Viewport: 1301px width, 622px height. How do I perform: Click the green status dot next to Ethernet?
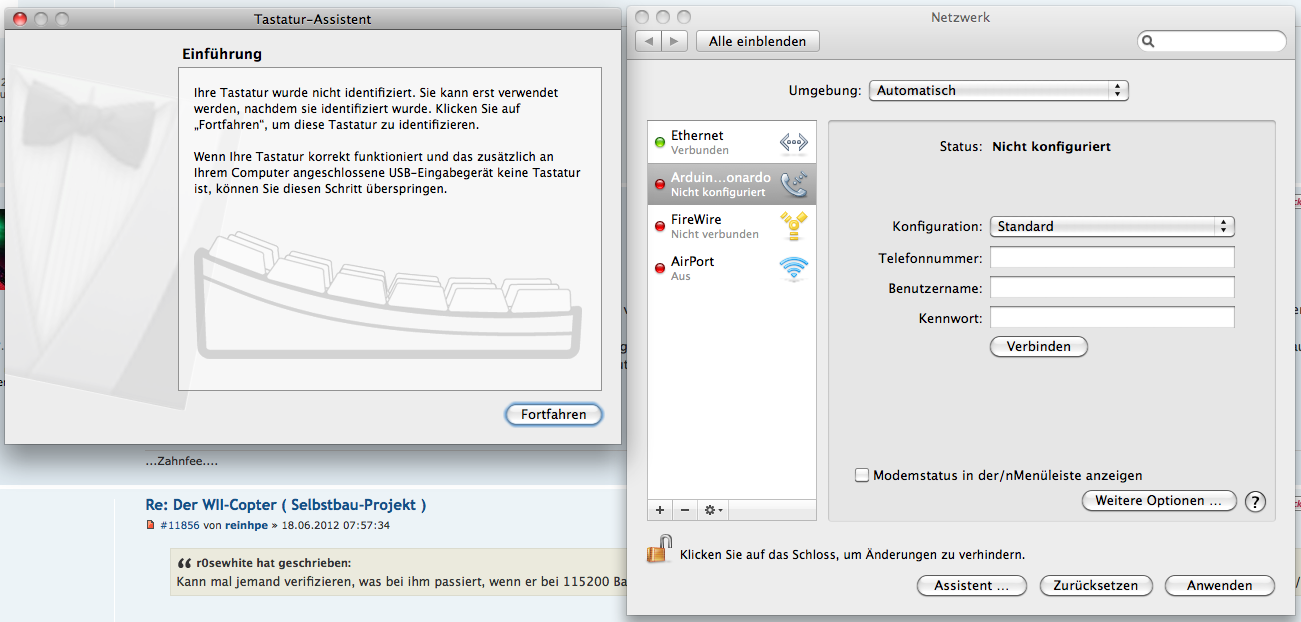[660, 143]
